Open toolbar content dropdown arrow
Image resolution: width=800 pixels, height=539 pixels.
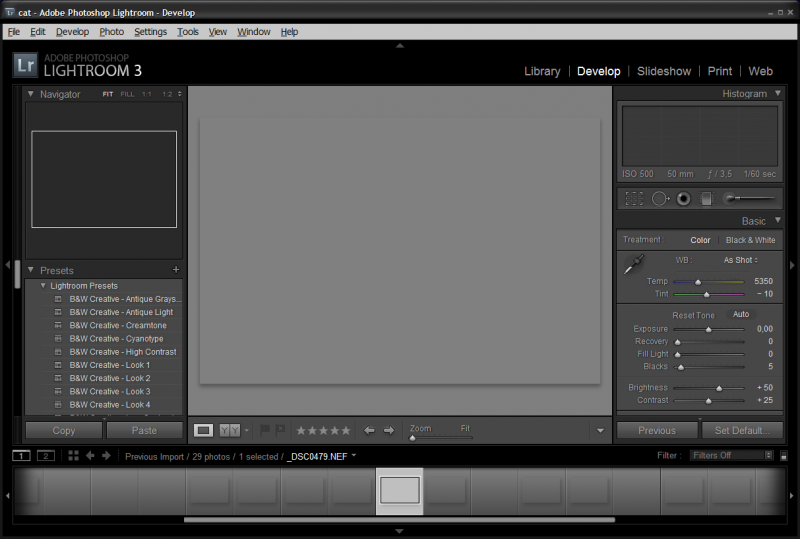[601, 431]
